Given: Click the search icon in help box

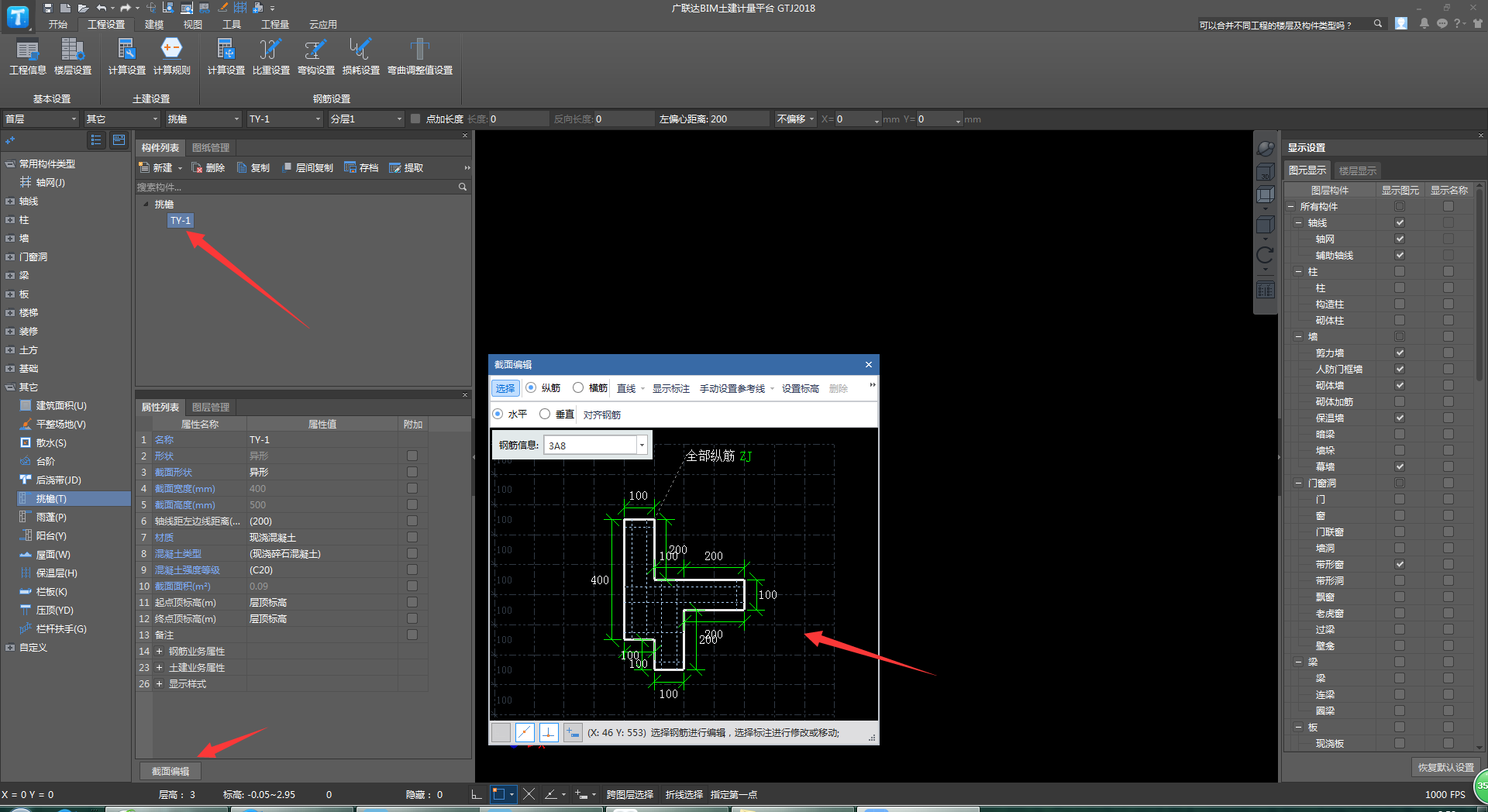Looking at the screenshot, I should [1378, 24].
